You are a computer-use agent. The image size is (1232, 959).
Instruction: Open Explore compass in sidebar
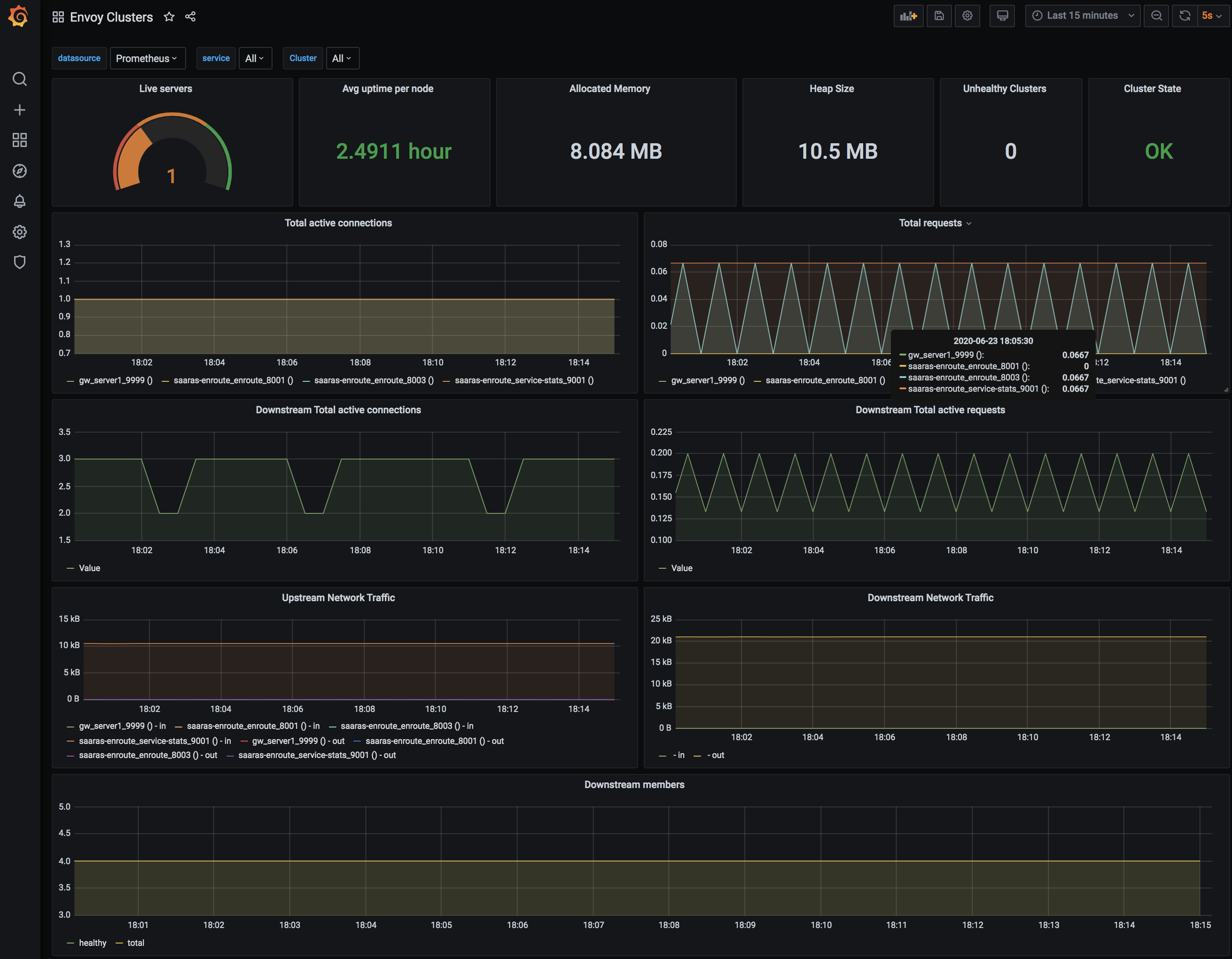[20, 171]
